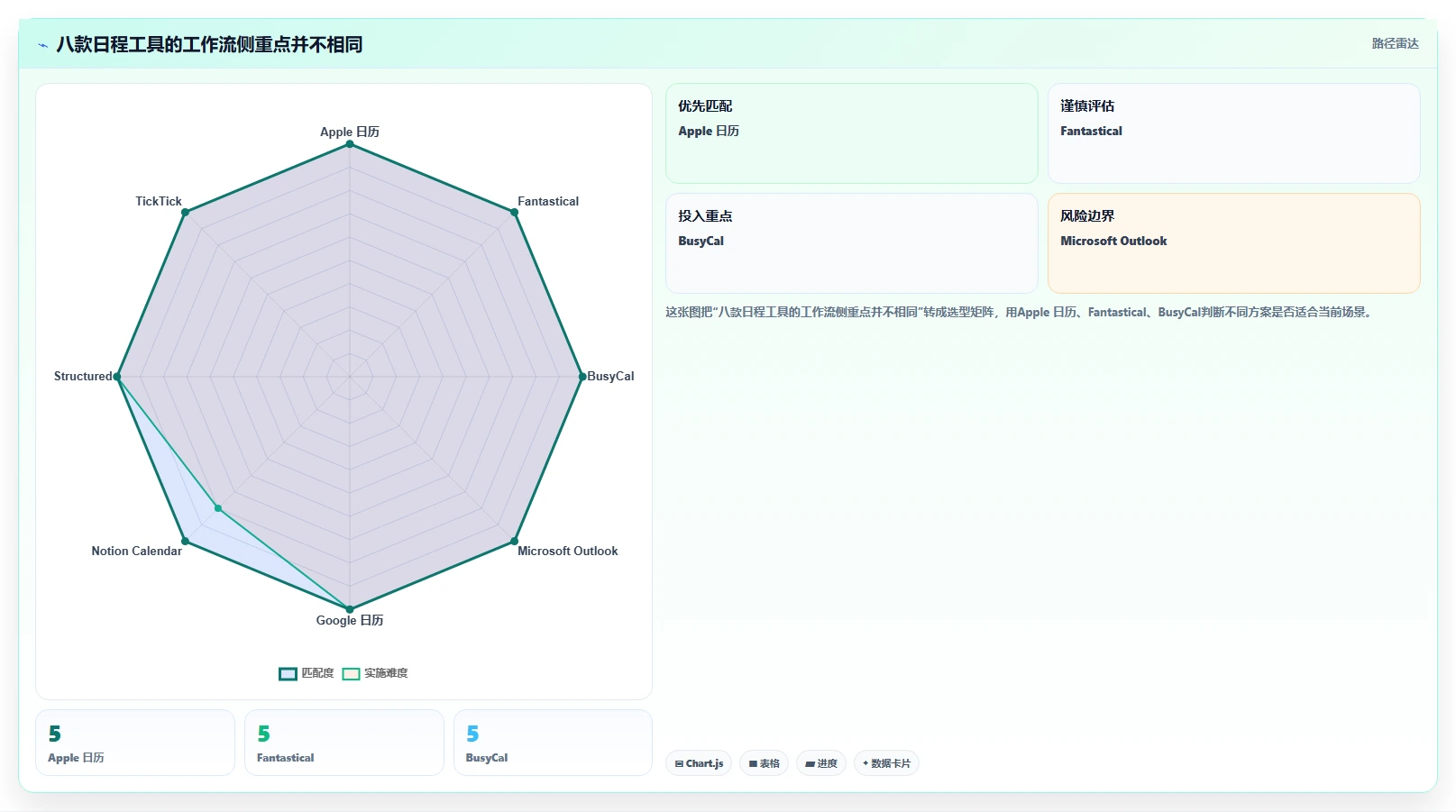Image resolution: width=1456 pixels, height=812 pixels.
Task: Click the Structured radar data point
Action: pyautogui.click(x=117, y=377)
